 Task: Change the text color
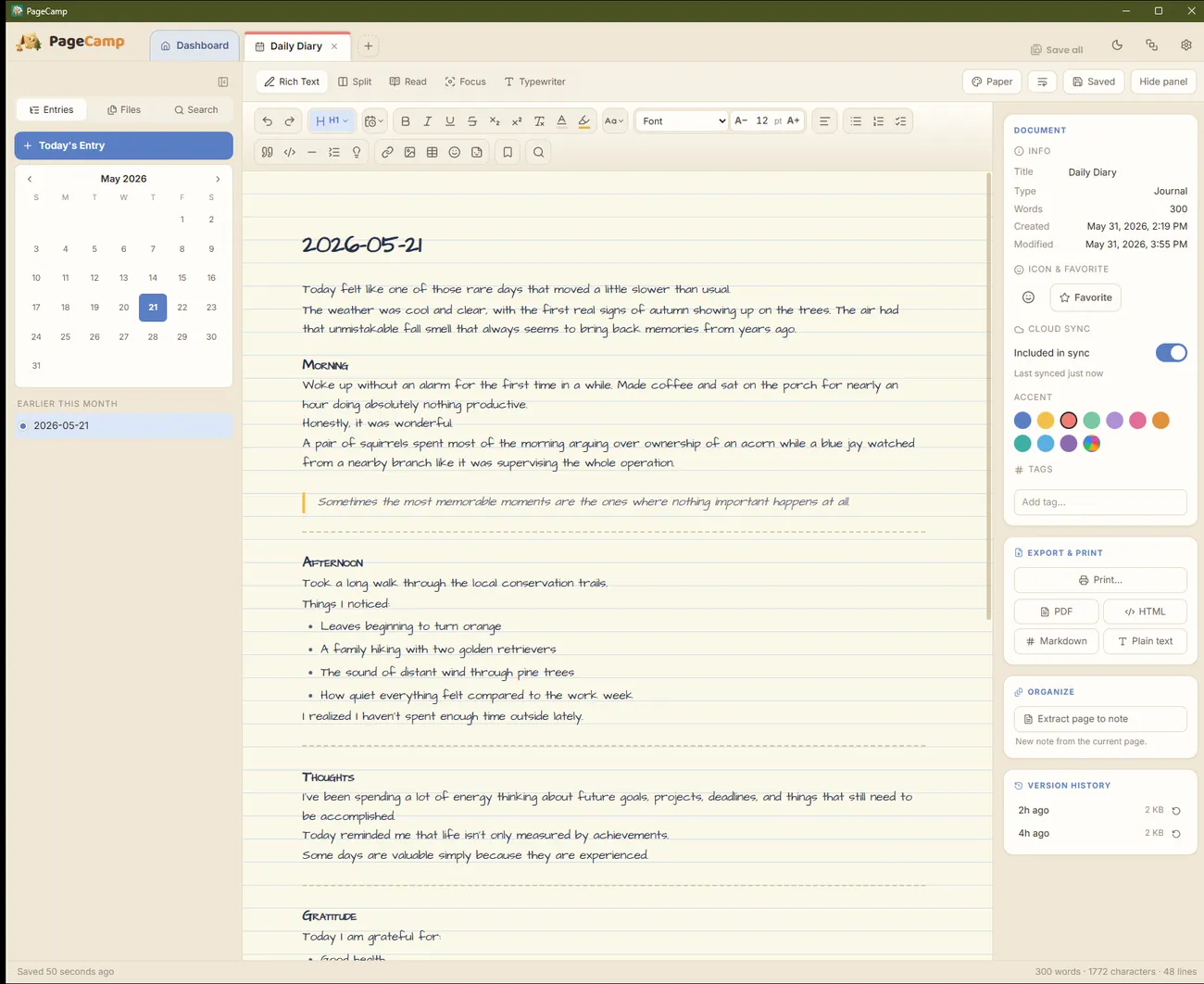coord(561,121)
